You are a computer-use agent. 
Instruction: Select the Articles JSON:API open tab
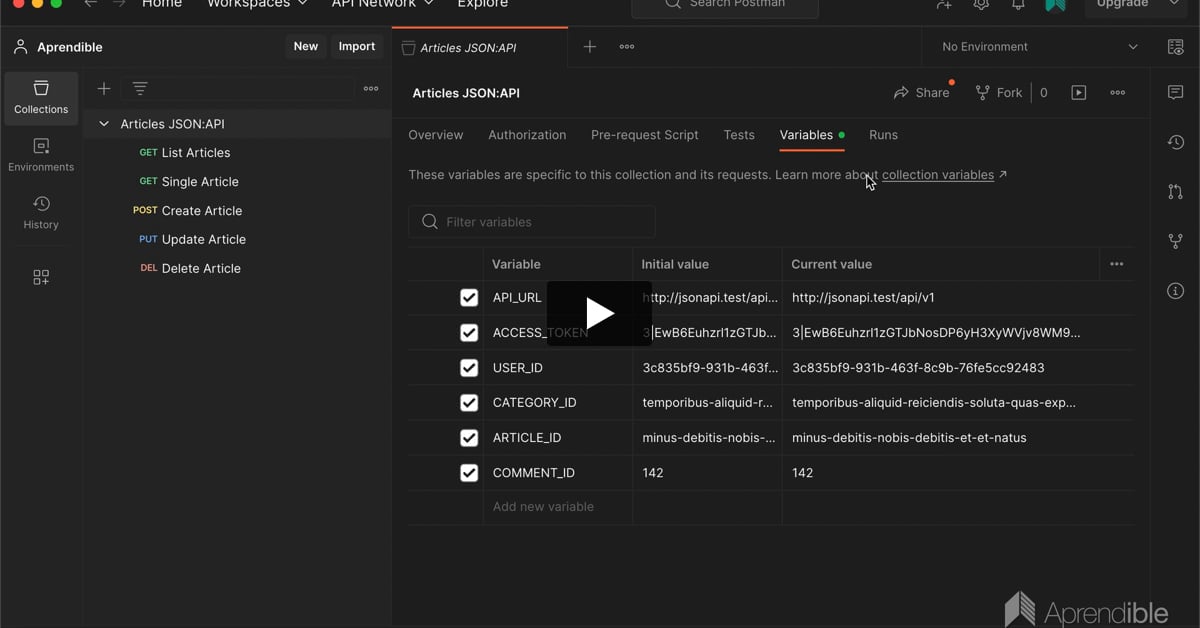480,47
